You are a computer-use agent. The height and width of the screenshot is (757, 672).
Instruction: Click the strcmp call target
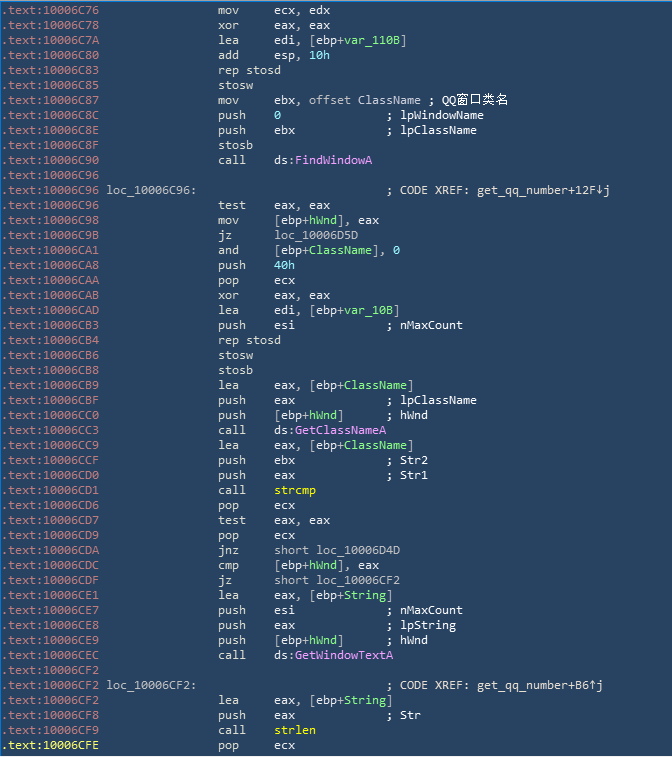(295, 491)
